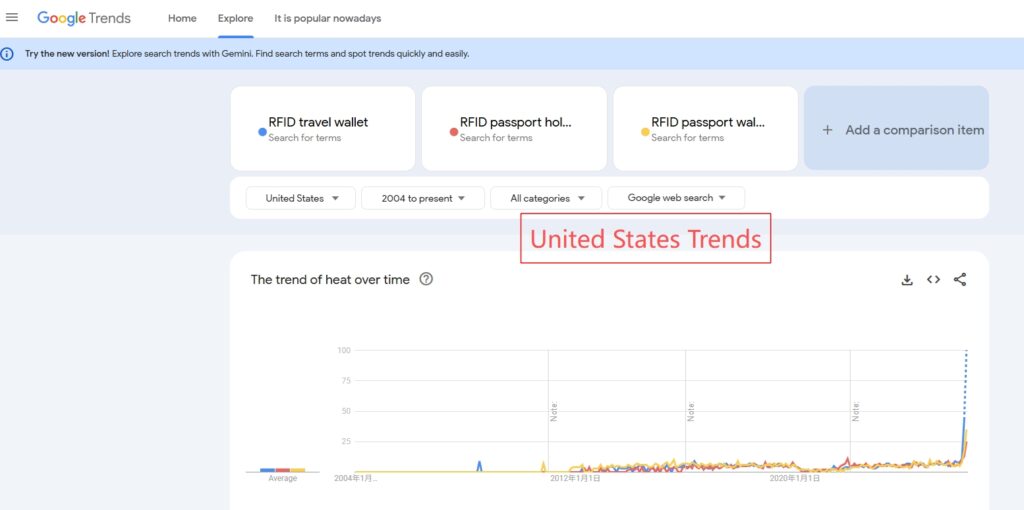Image resolution: width=1024 pixels, height=510 pixels.
Task: Expand the All categories dropdown
Action: tap(546, 198)
